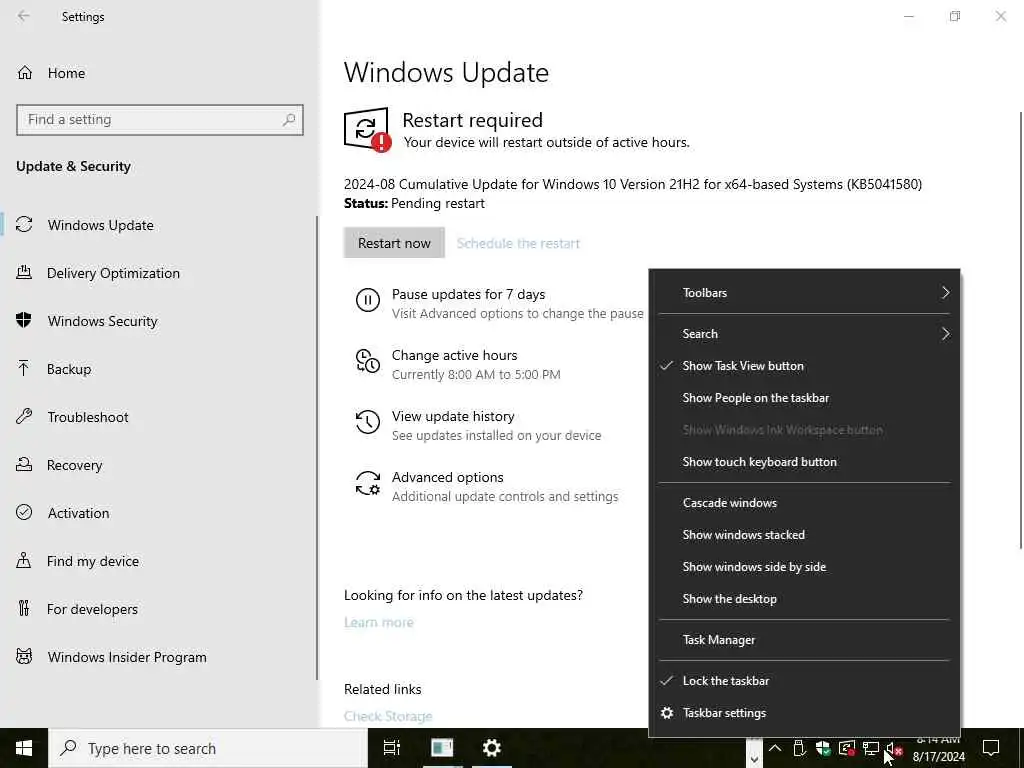Click the Windows Update tray icon

pos(847,748)
